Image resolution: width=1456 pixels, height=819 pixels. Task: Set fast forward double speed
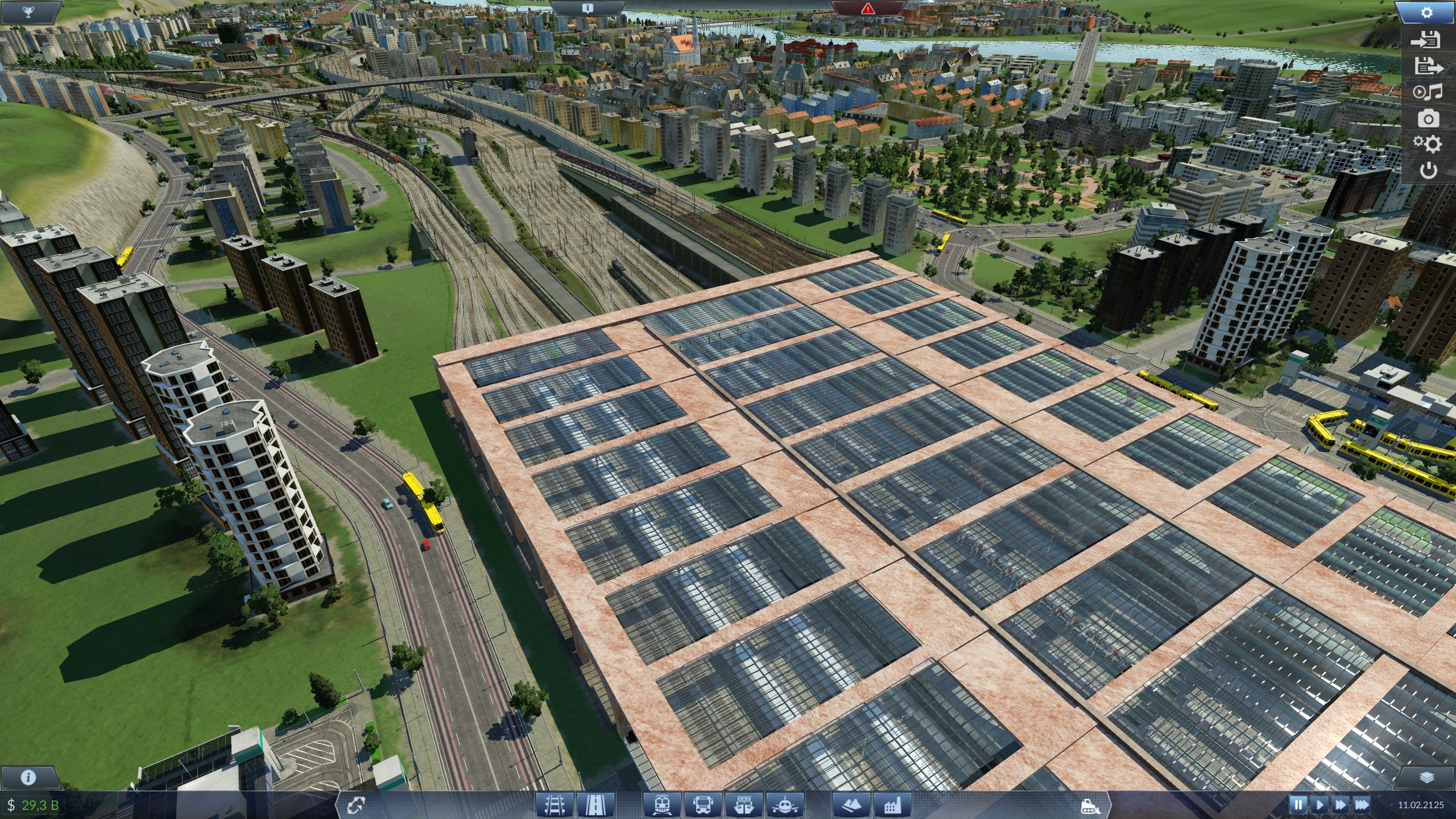click(1341, 805)
